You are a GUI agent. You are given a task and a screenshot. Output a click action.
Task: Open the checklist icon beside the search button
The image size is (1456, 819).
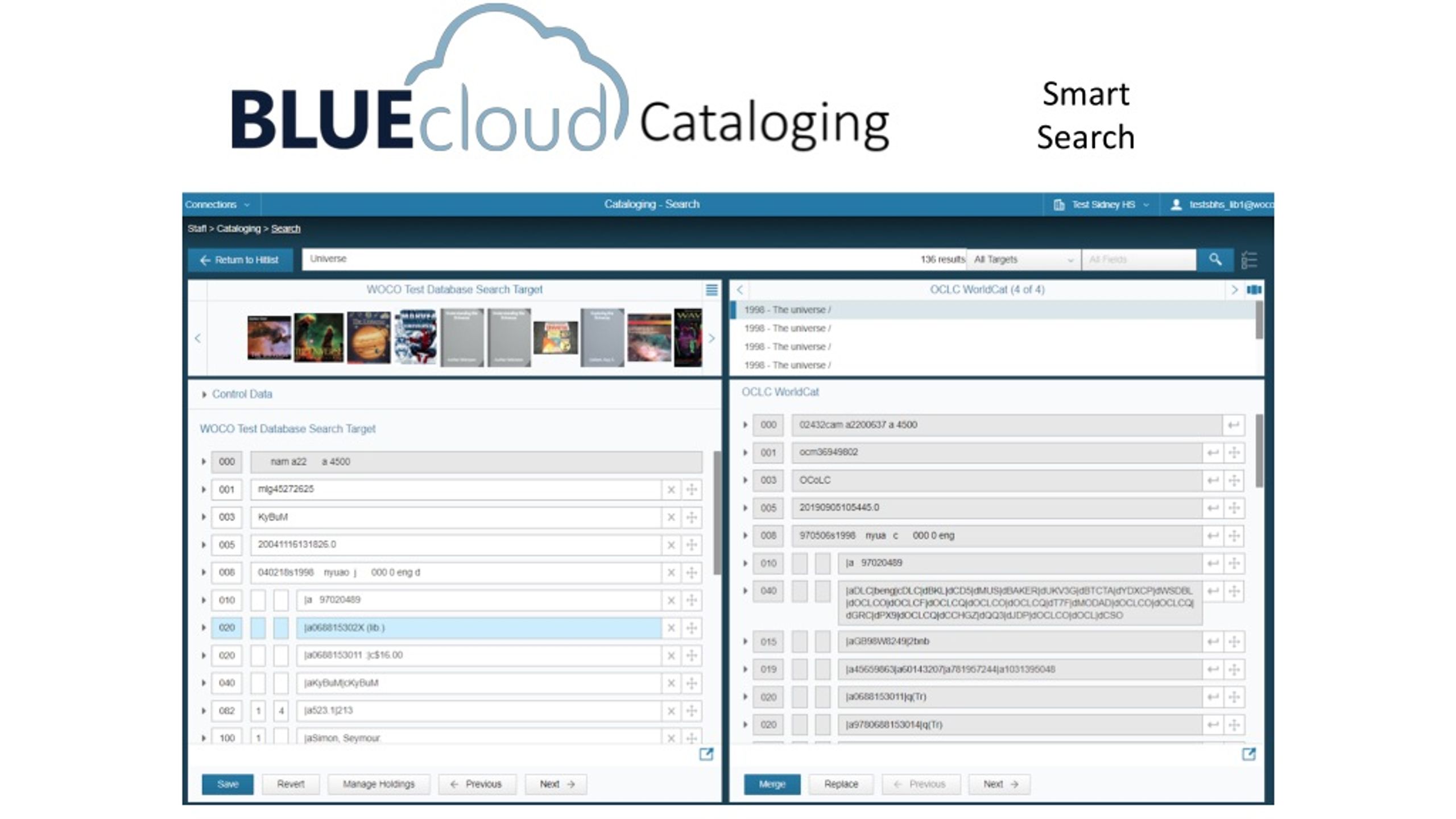click(1249, 260)
